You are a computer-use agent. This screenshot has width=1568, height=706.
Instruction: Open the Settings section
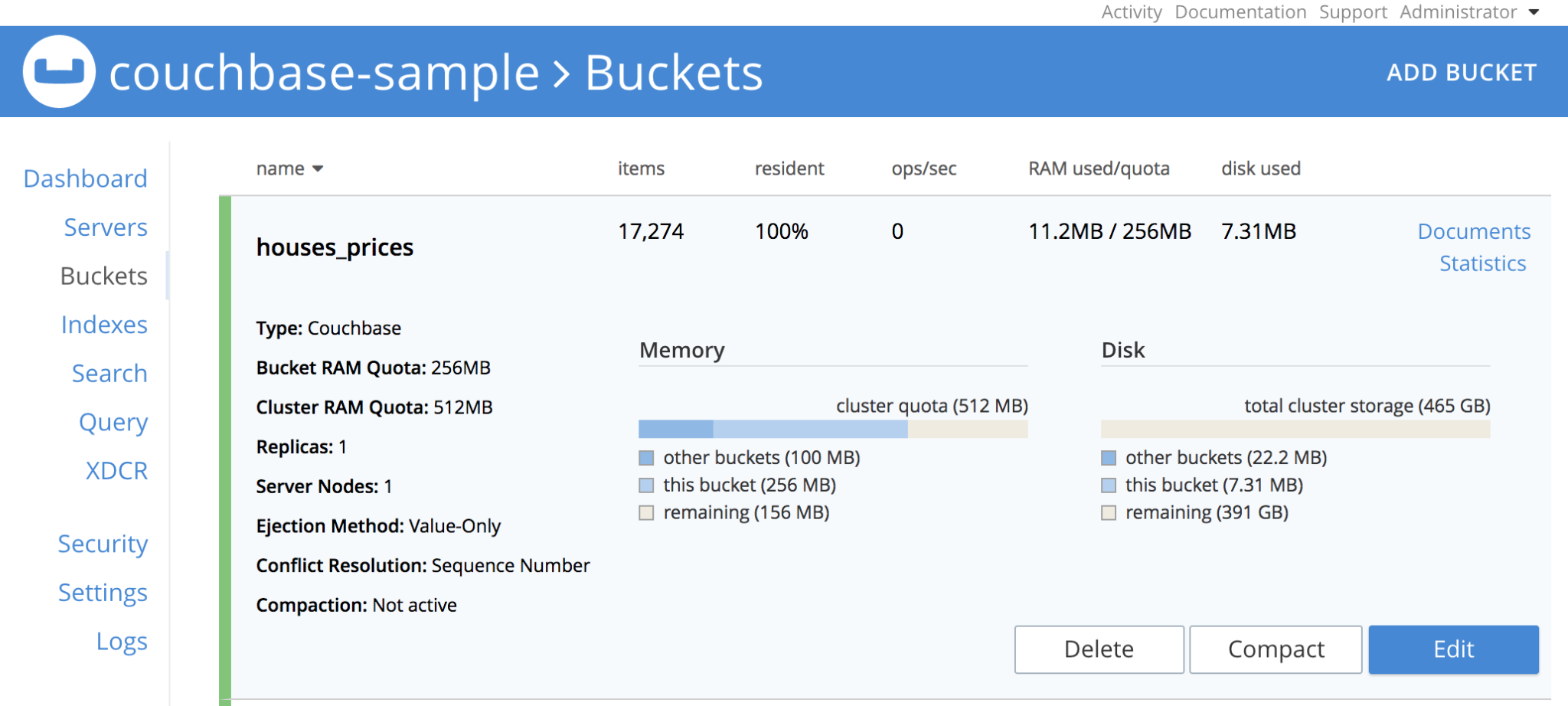point(103,592)
